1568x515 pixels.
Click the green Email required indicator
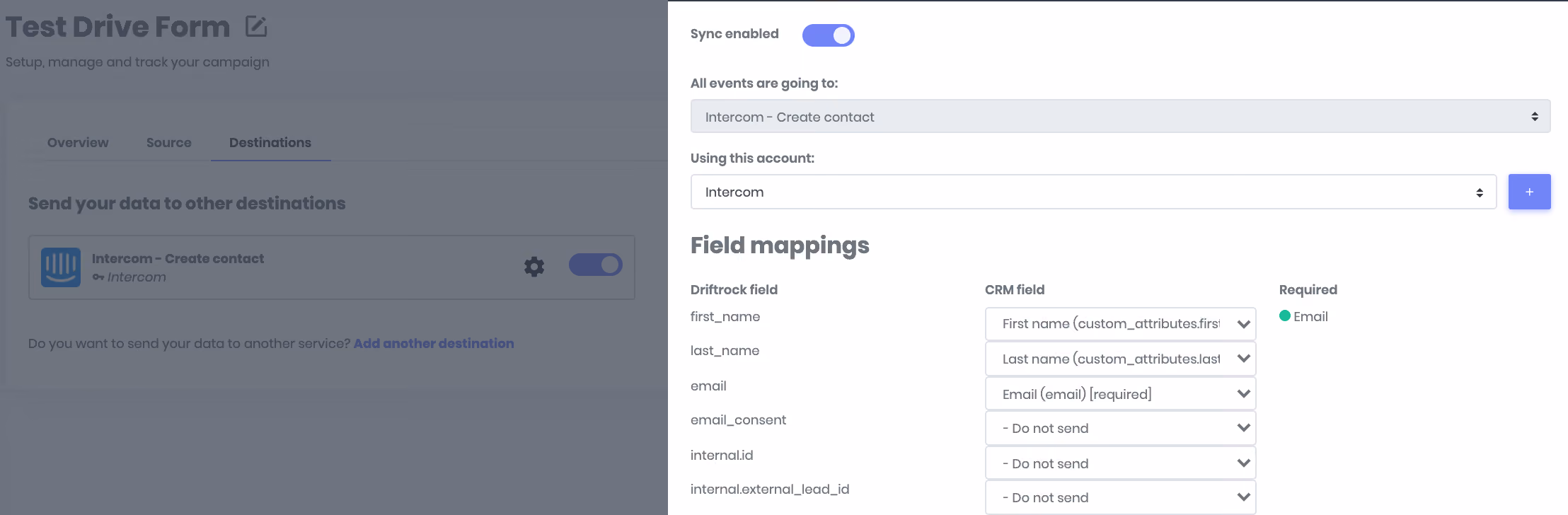(1285, 316)
